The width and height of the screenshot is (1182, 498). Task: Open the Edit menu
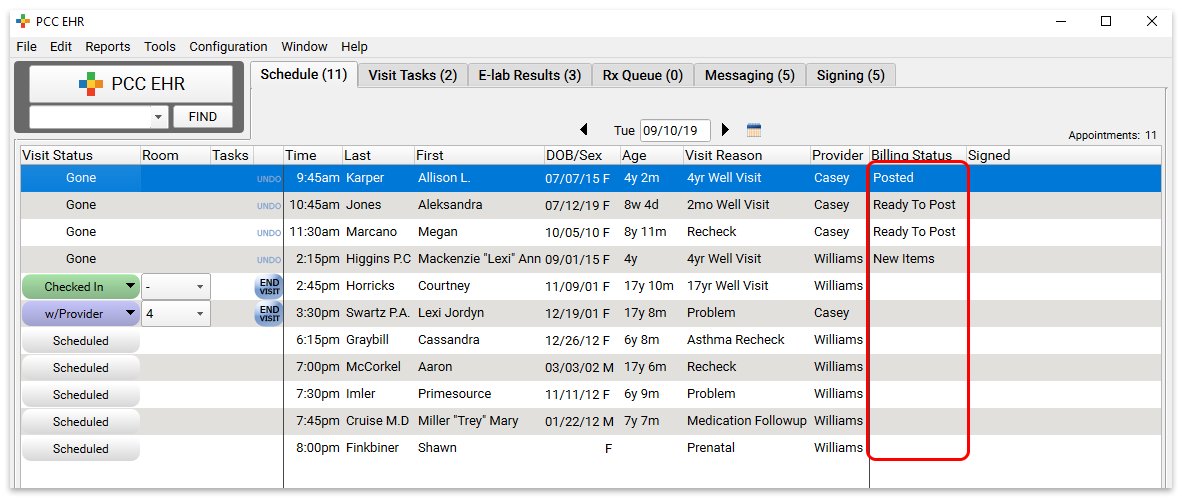point(61,47)
